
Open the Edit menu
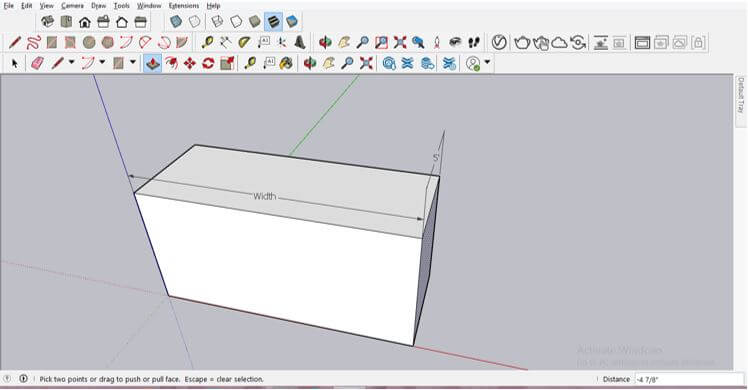[x=27, y=6]
